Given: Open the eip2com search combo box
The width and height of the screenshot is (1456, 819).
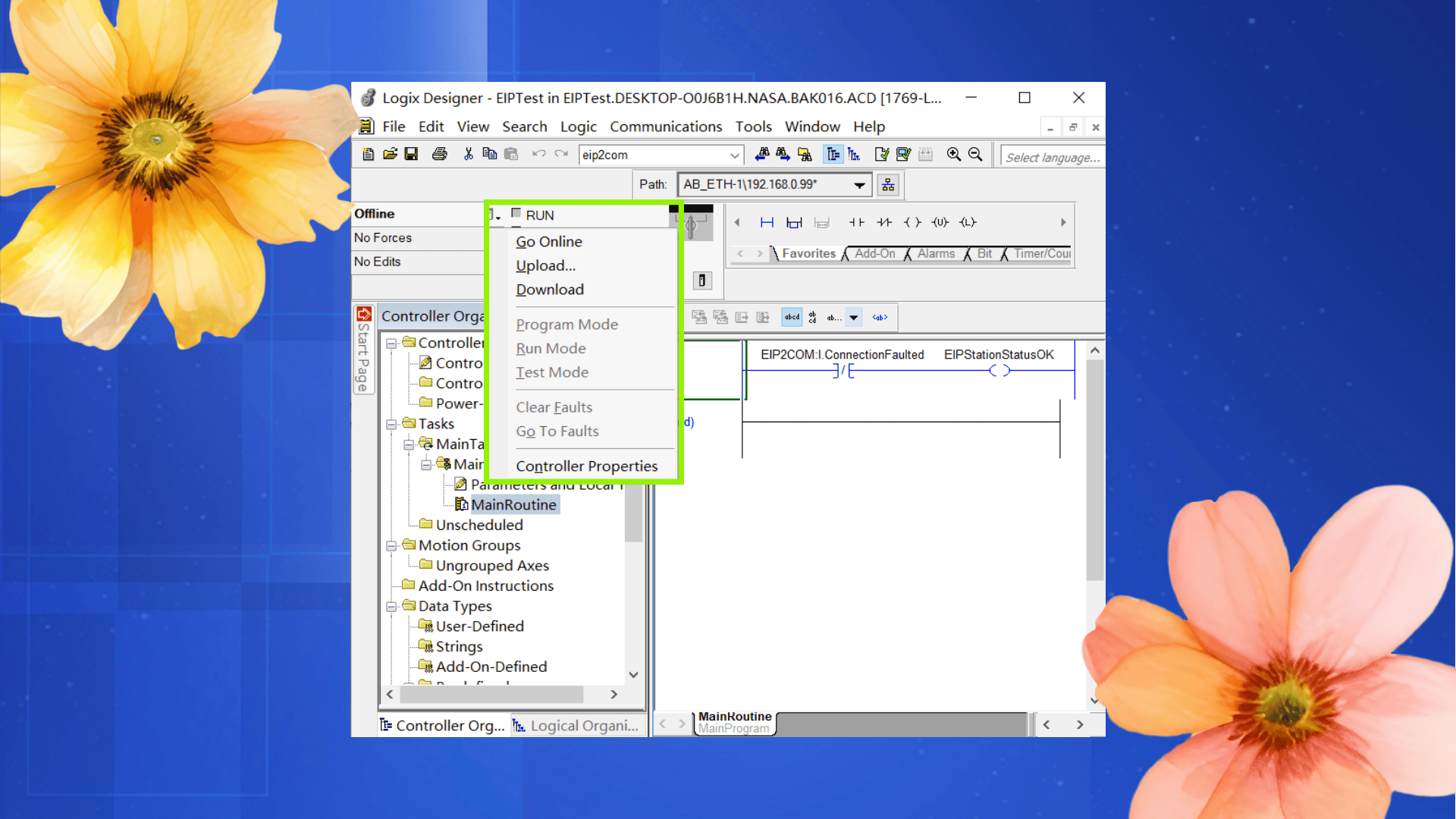Looking at the screenshot, I should tap(660, 155).
